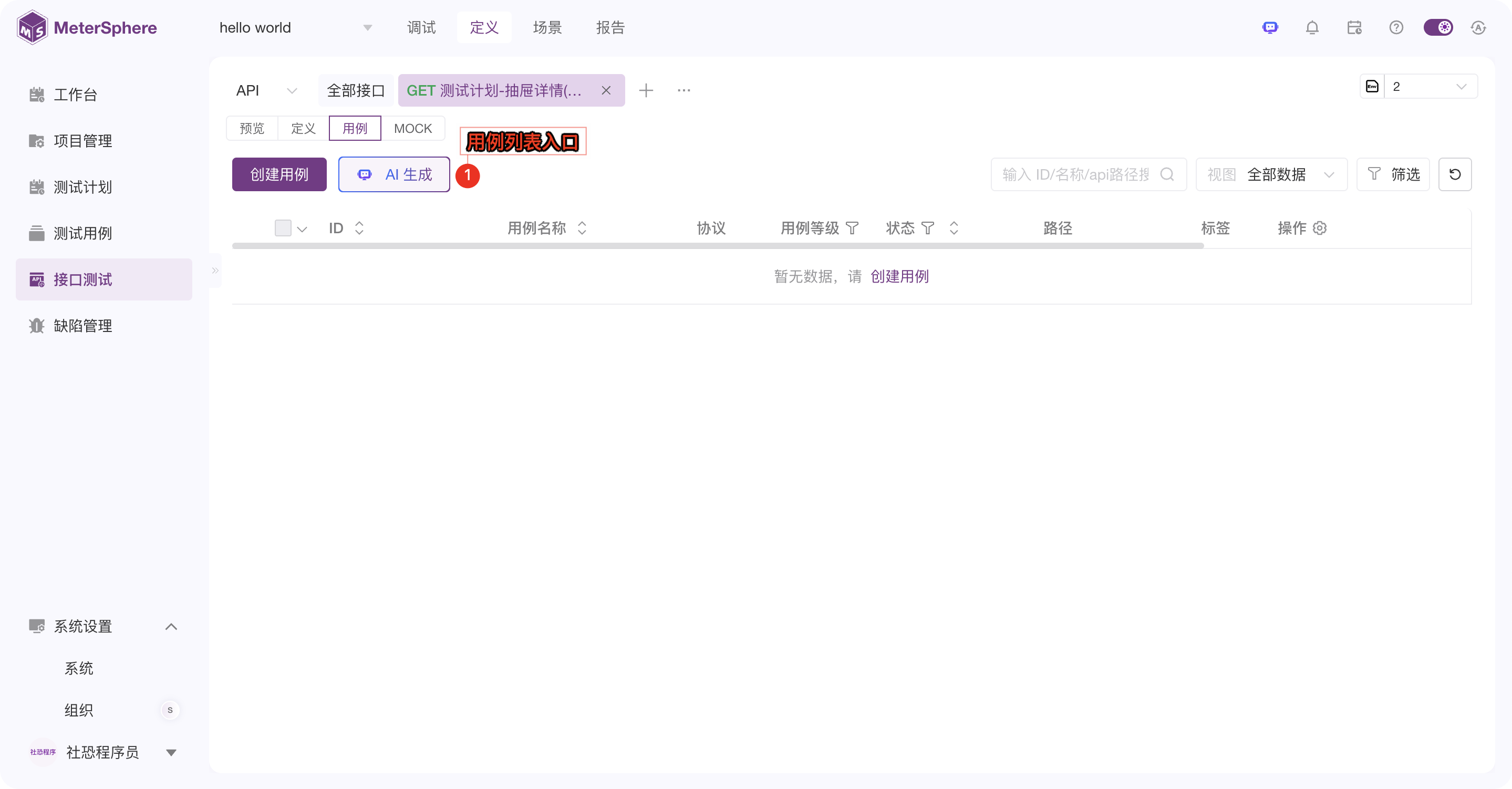Open the help question-mark icon
The image size is (1512, 789).
pyautogui.click(x=1396, y=28)
